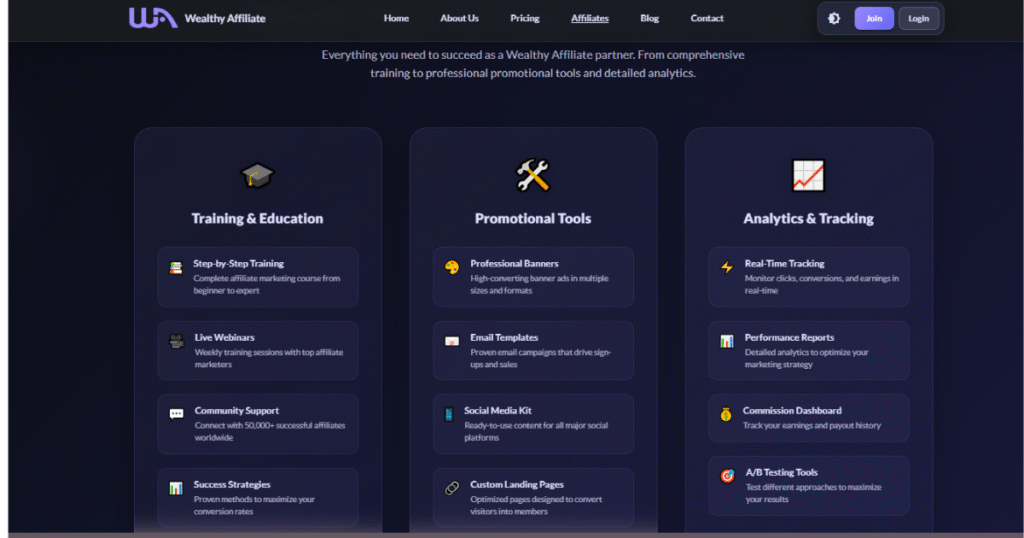1024x538 pixels.
Task: Click the Wealthy Affiliate brand name
Action: 225,18
